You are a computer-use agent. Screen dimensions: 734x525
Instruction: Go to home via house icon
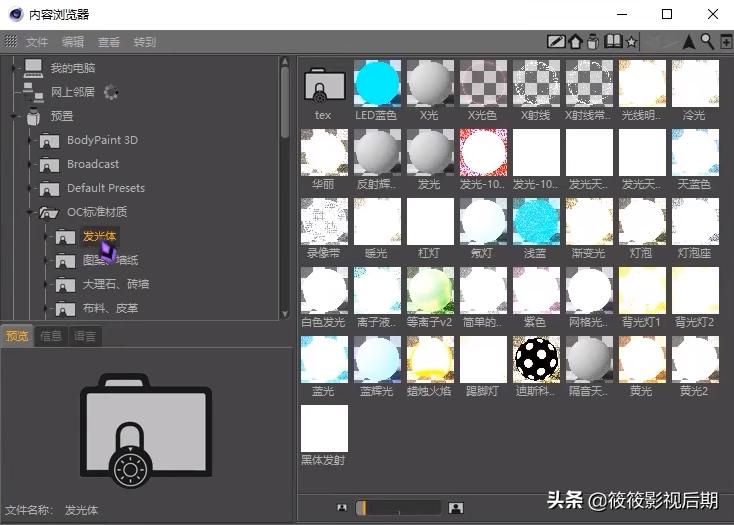575,42
